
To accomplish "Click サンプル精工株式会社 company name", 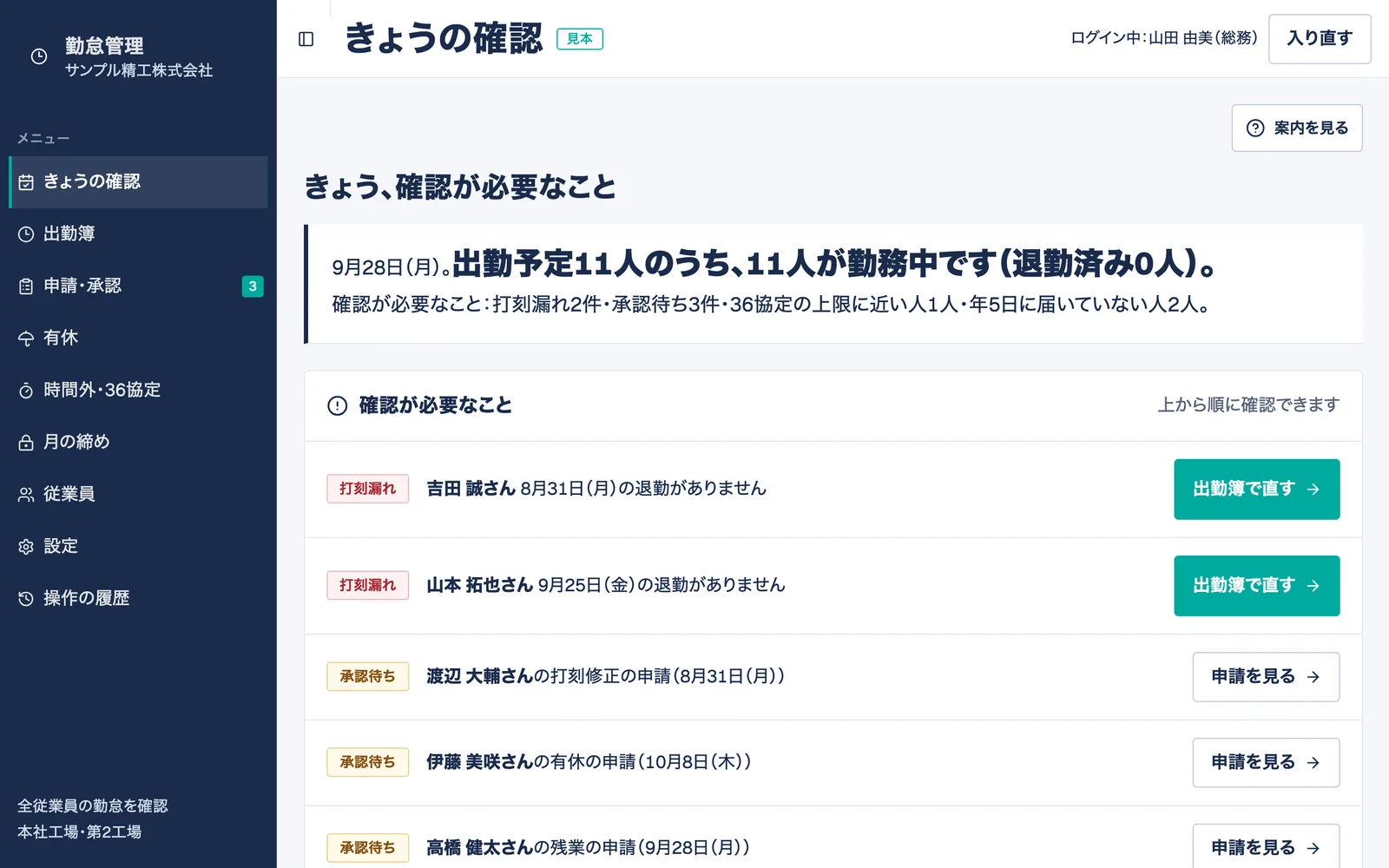I will [139, 70].
